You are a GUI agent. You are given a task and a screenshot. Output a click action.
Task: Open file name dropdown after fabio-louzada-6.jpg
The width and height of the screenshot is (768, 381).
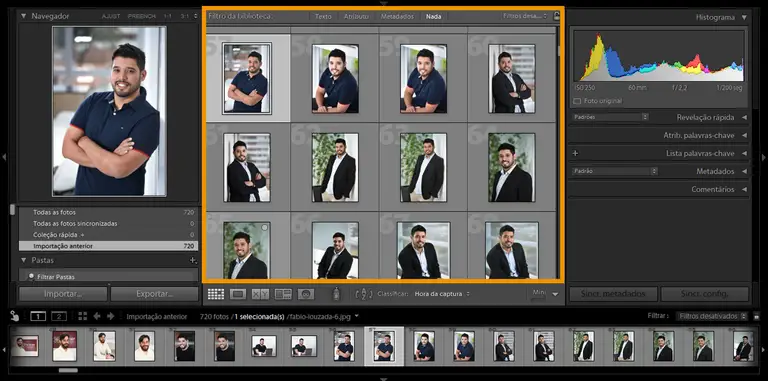click(x=357, y=316)
